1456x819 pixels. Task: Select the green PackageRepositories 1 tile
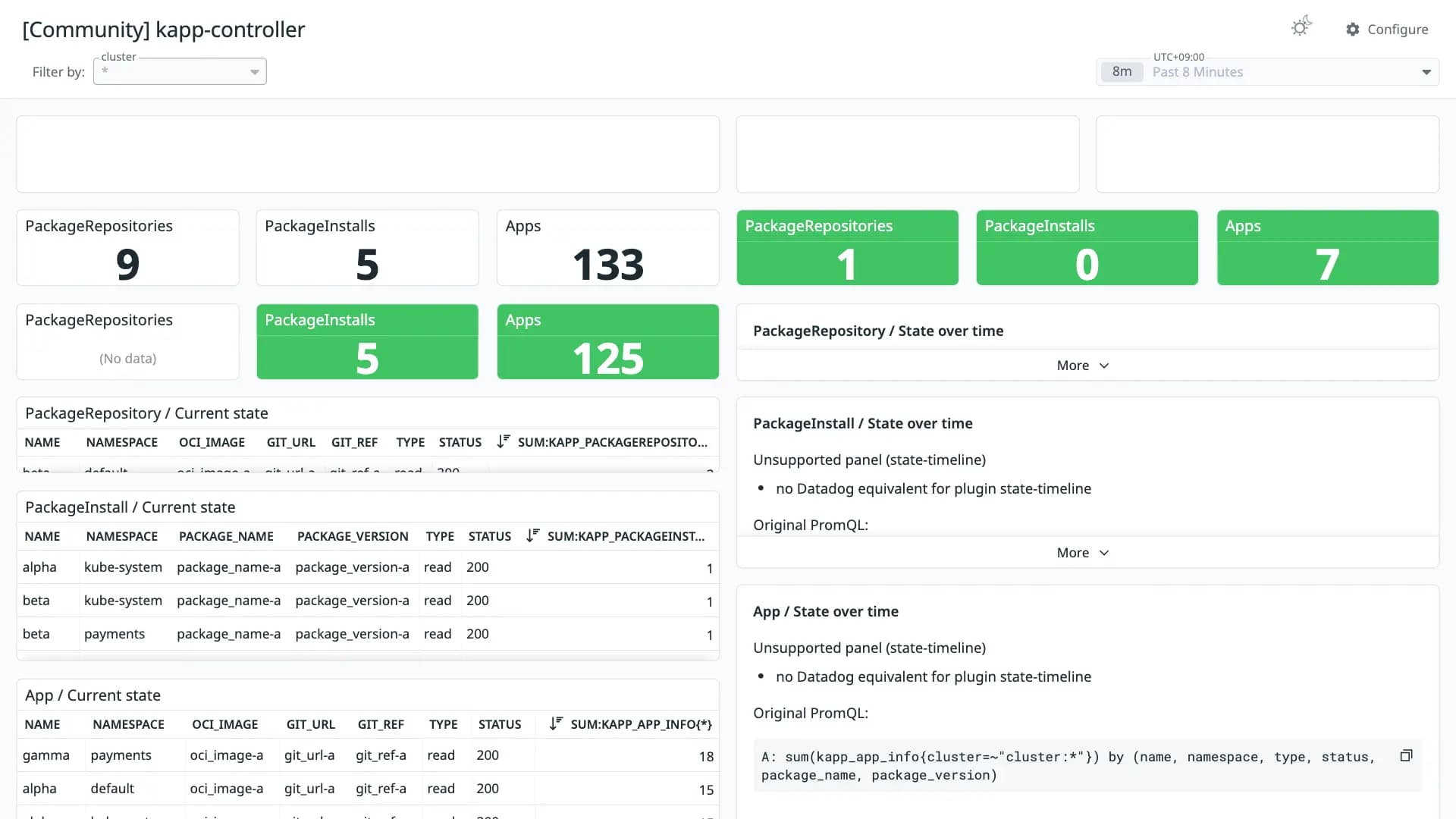(x=847, y=247)
